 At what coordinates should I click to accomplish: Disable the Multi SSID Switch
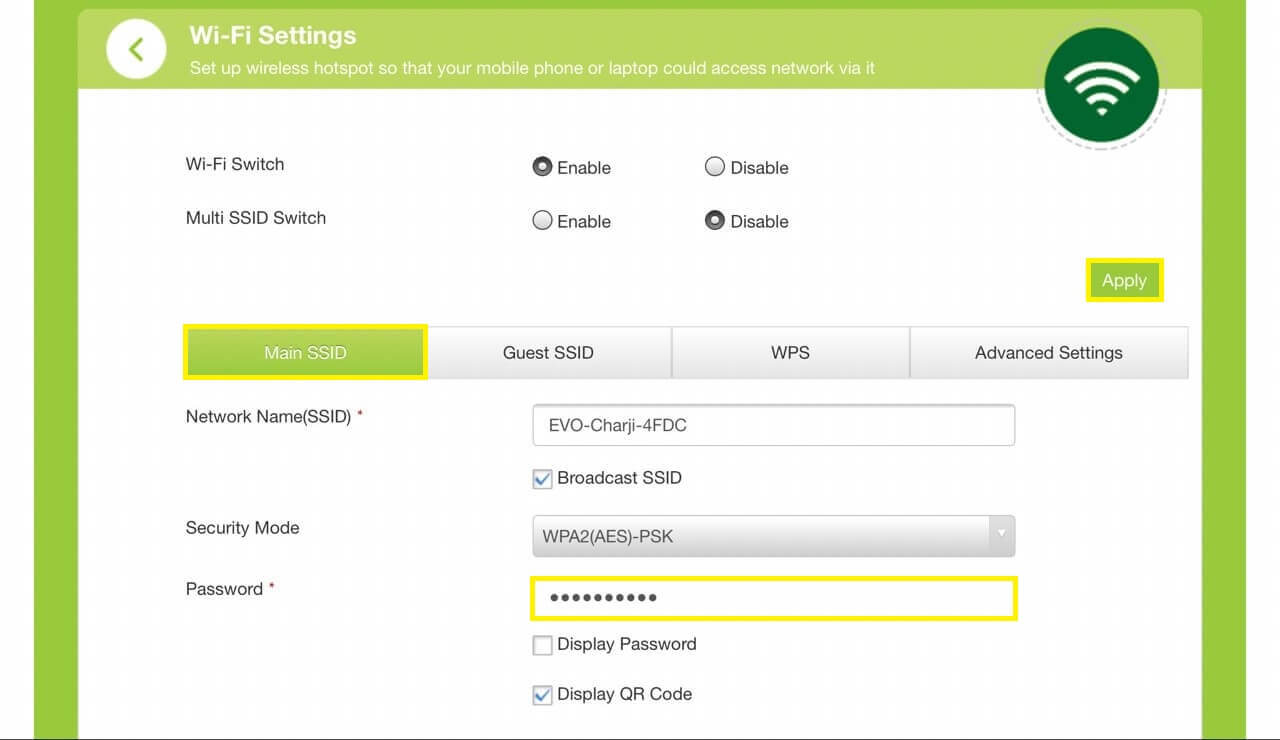(x=715, y=221)
